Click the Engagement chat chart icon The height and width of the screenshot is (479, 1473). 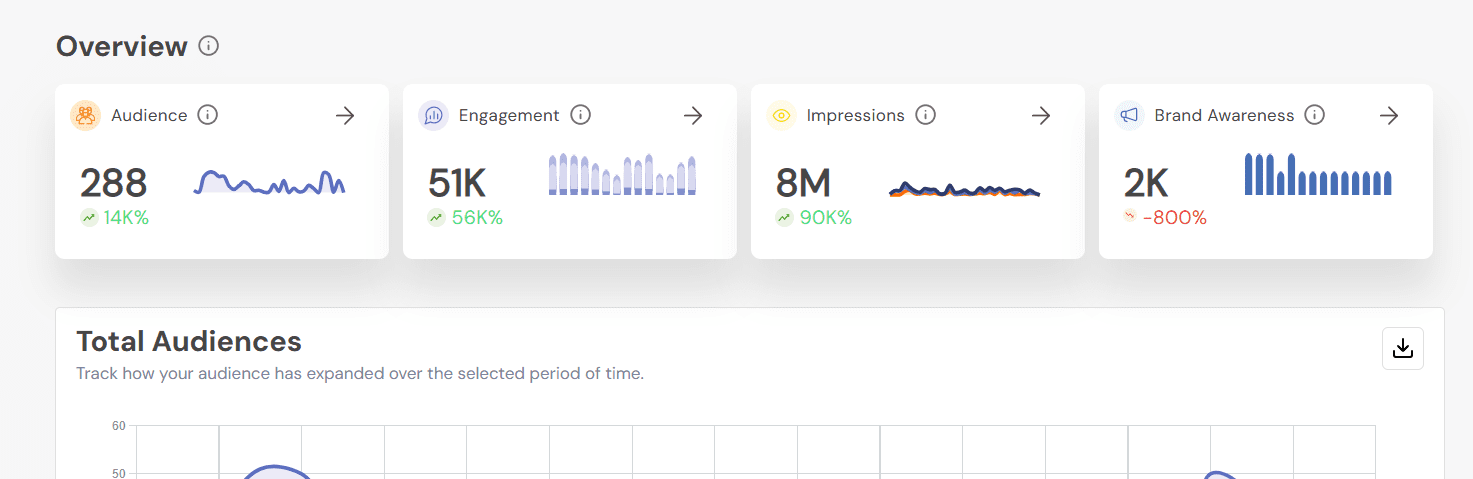pyautogui.click(x=433, y=115)
